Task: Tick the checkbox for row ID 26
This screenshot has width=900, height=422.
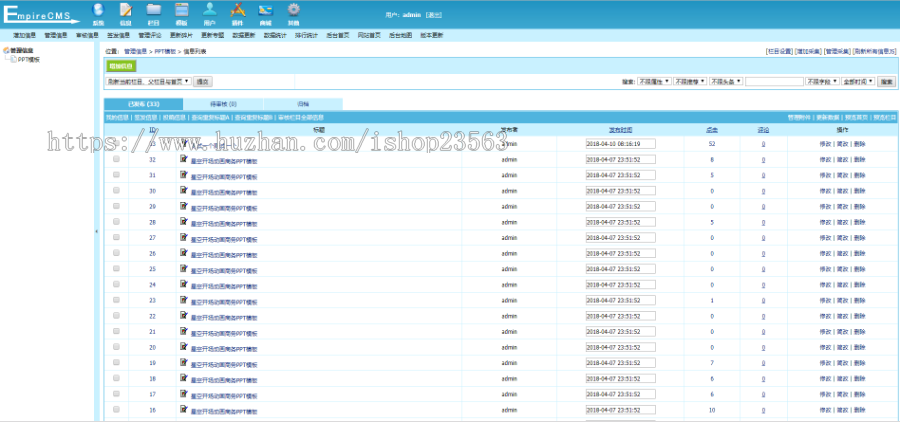Action: pos(117,253)
